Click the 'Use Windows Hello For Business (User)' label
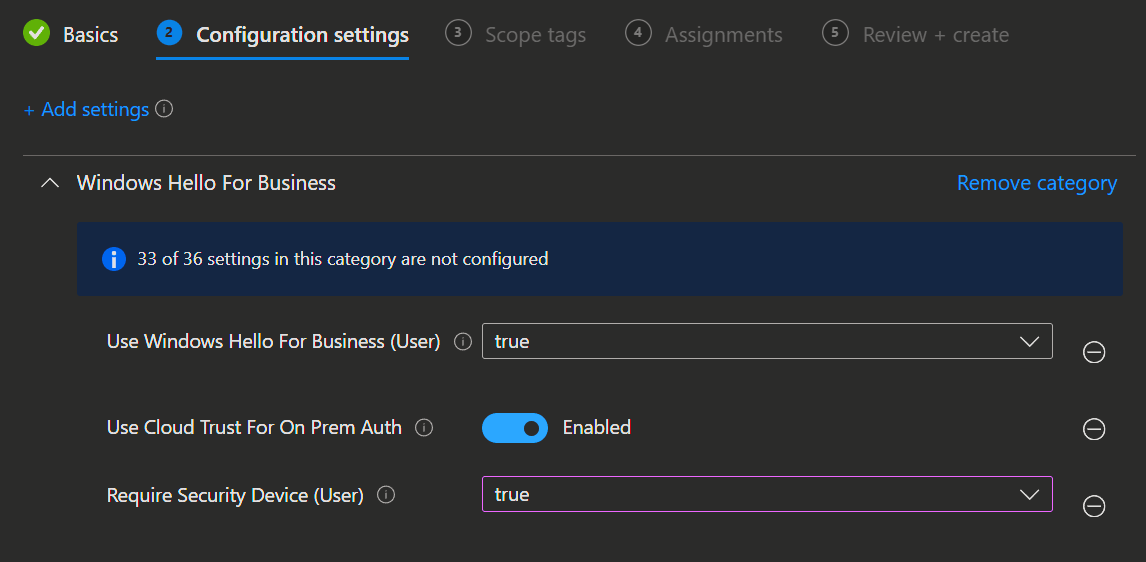1146x562 pixels. tap(273, 341)
